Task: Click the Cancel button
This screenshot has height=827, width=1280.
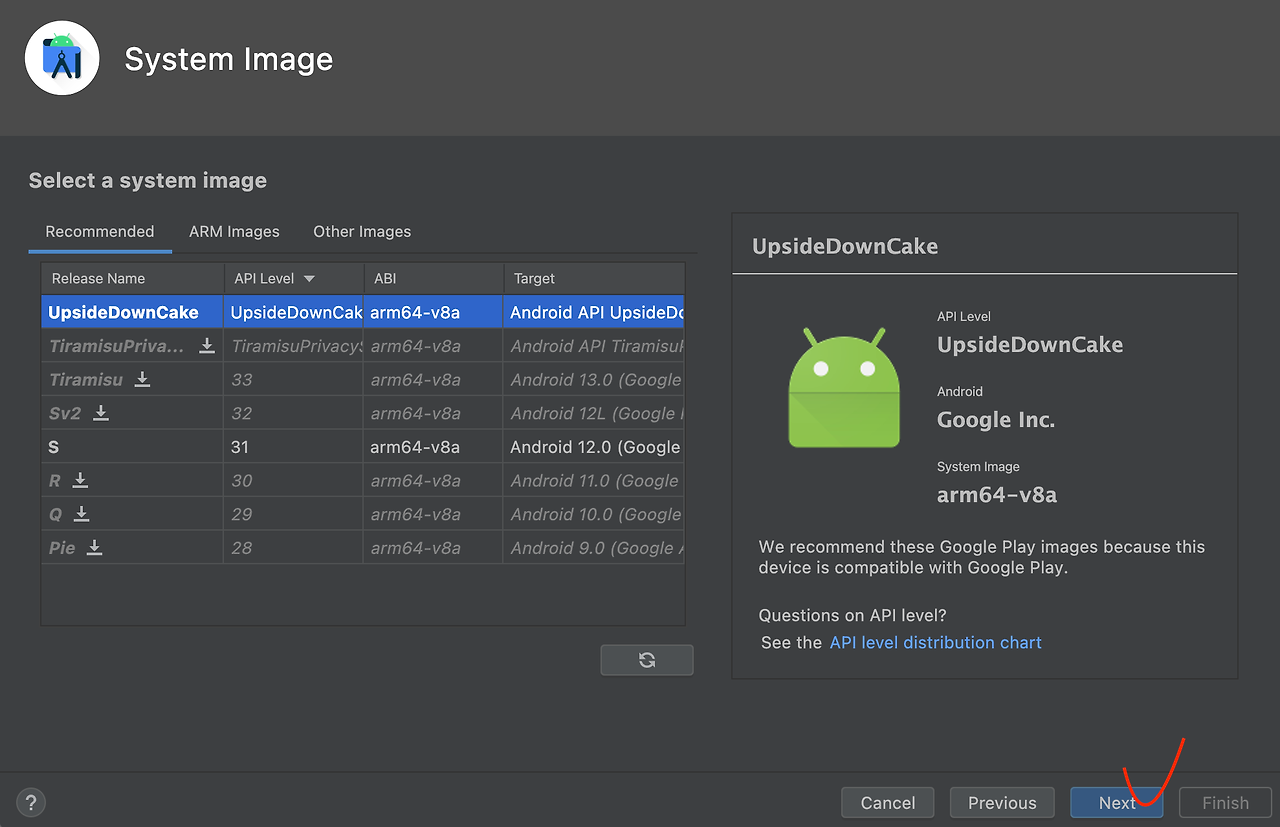Action: click(888, 802)
